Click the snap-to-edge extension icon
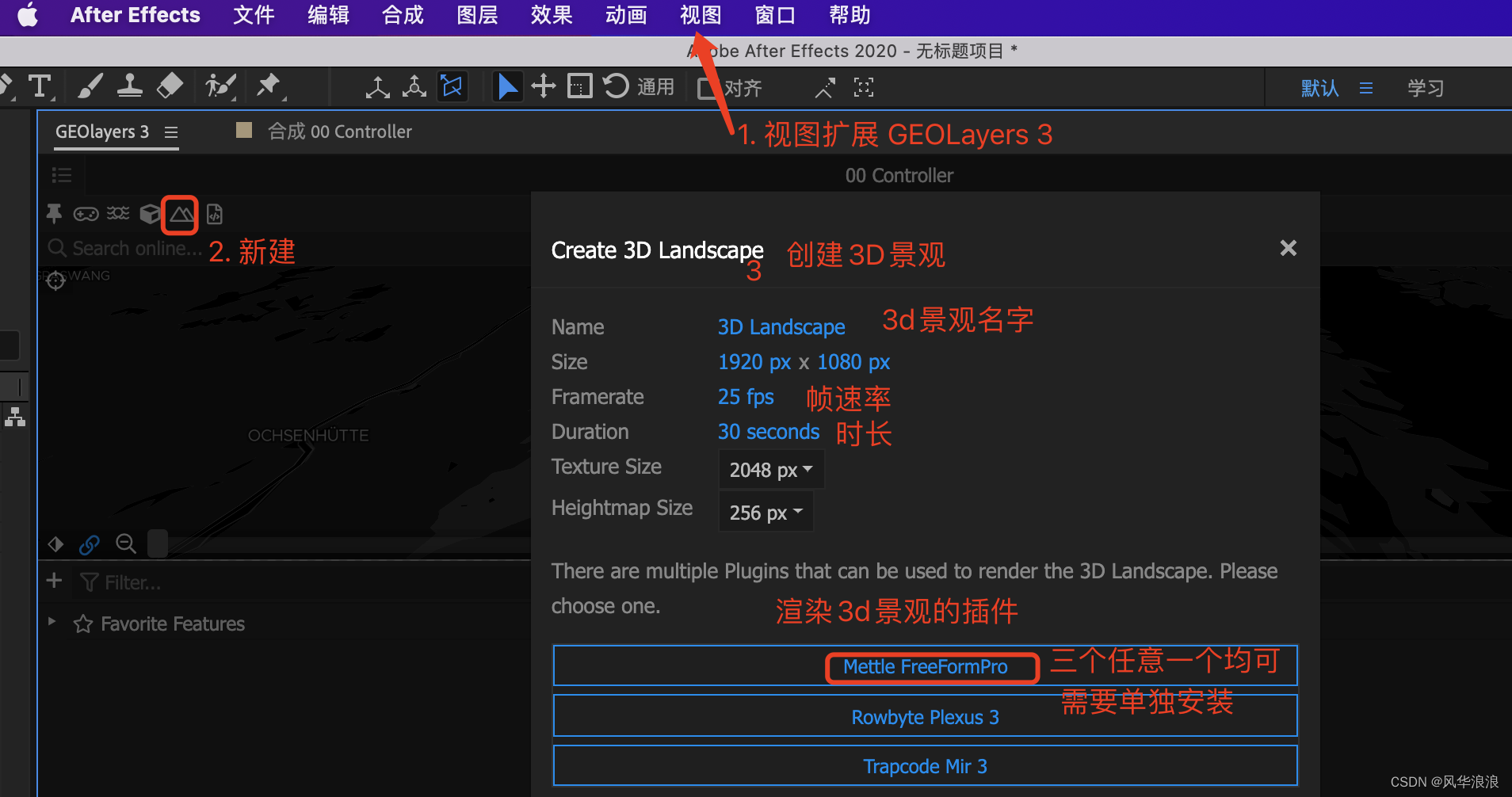The height and width of the screenshot is (797, 1512). 825,87
